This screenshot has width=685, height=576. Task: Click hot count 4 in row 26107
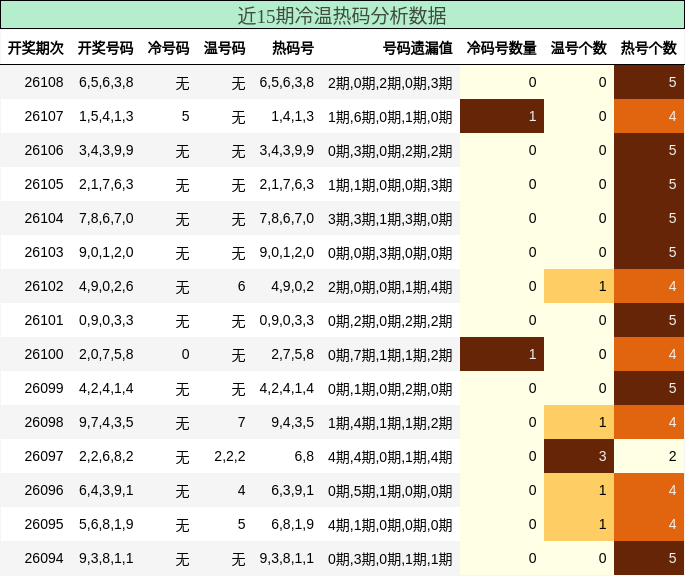(649, 116)
